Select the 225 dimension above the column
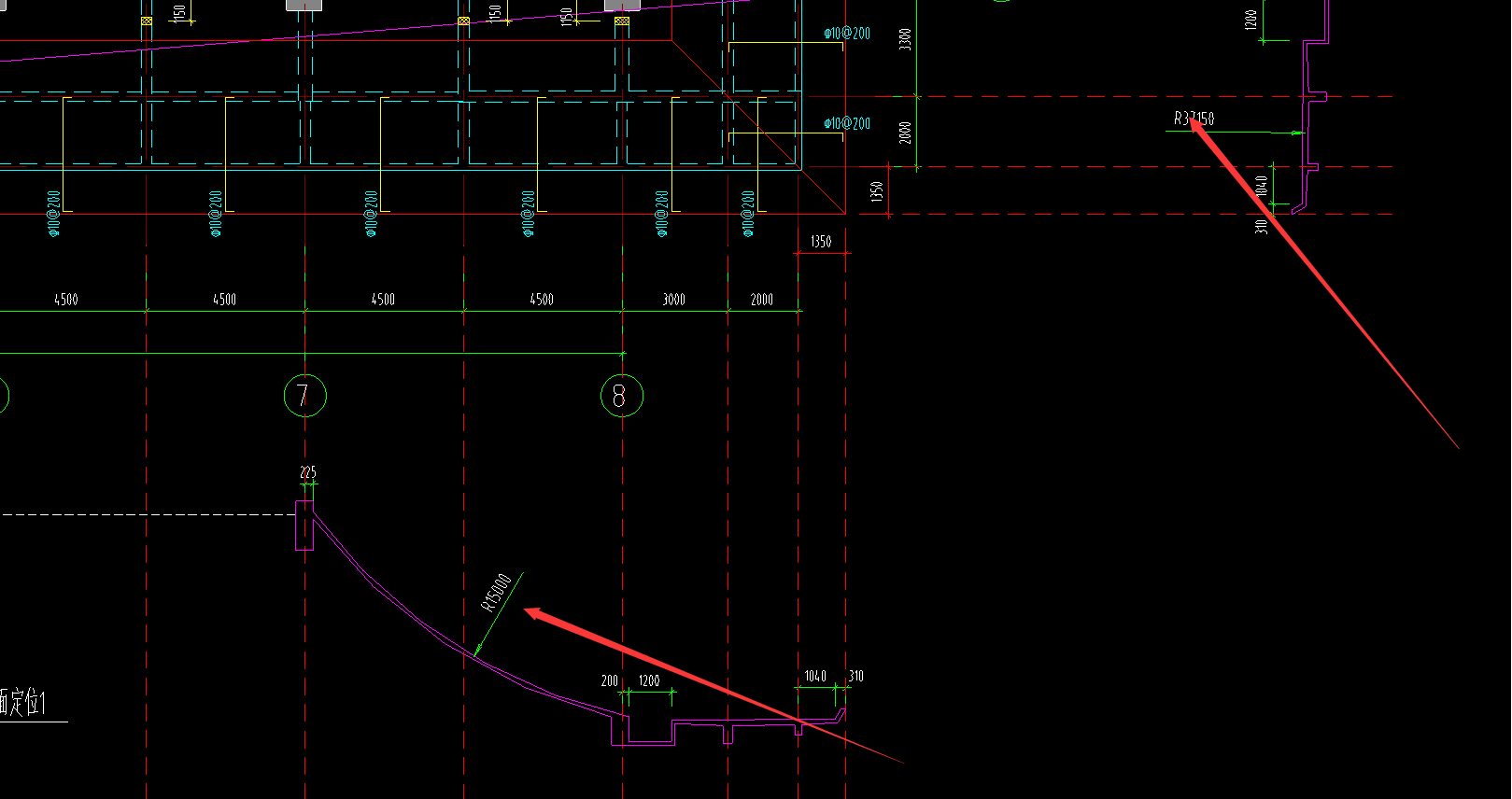1512x799 pixels. (x=308, y=472)
